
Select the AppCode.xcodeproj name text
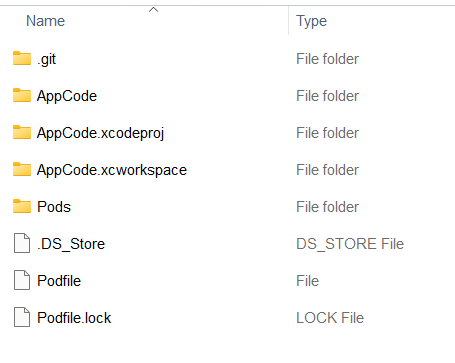(100, 133)
